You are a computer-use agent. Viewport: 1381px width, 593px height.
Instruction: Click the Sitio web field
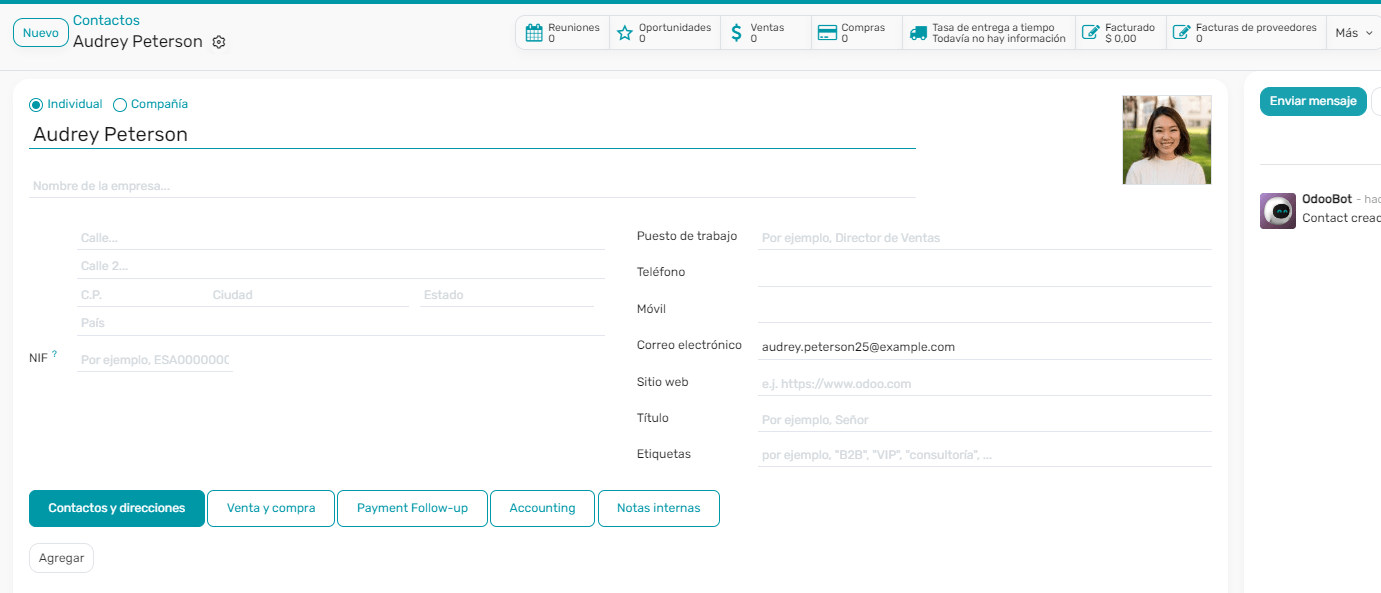pos(984,384)
